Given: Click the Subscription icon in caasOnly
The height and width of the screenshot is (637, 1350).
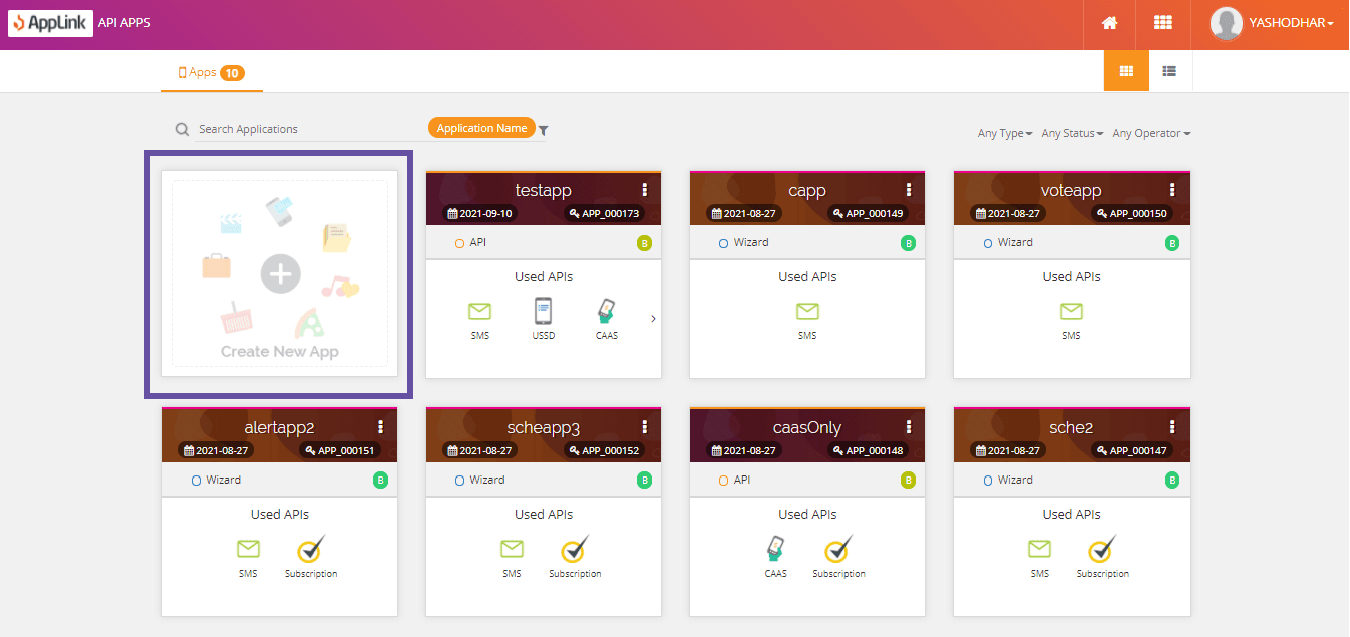Looking at the screenshot, I should [839, 549].
